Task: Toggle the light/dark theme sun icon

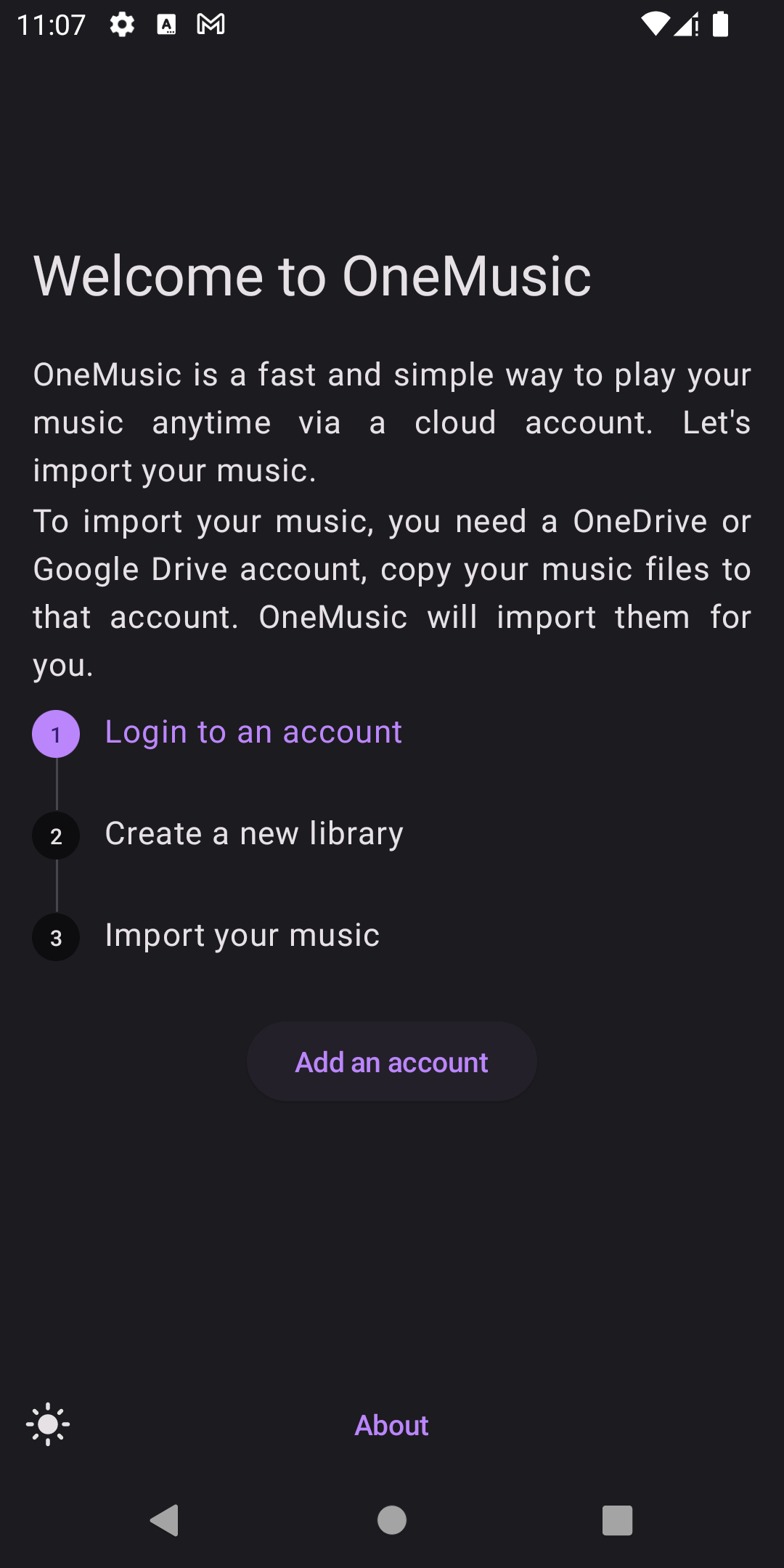Action: coord(48,1424)
